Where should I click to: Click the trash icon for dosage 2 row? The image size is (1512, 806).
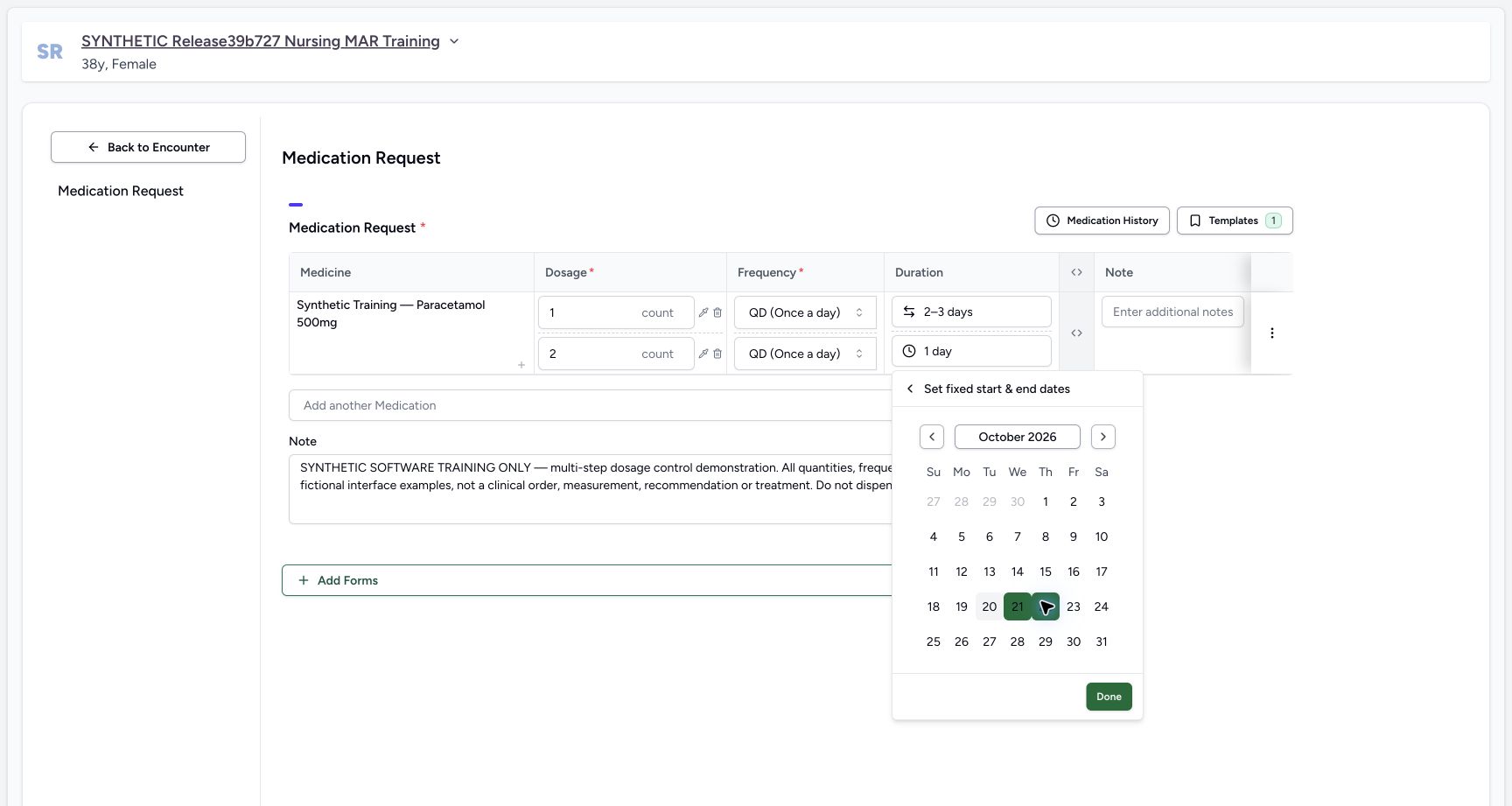(717, 354)
